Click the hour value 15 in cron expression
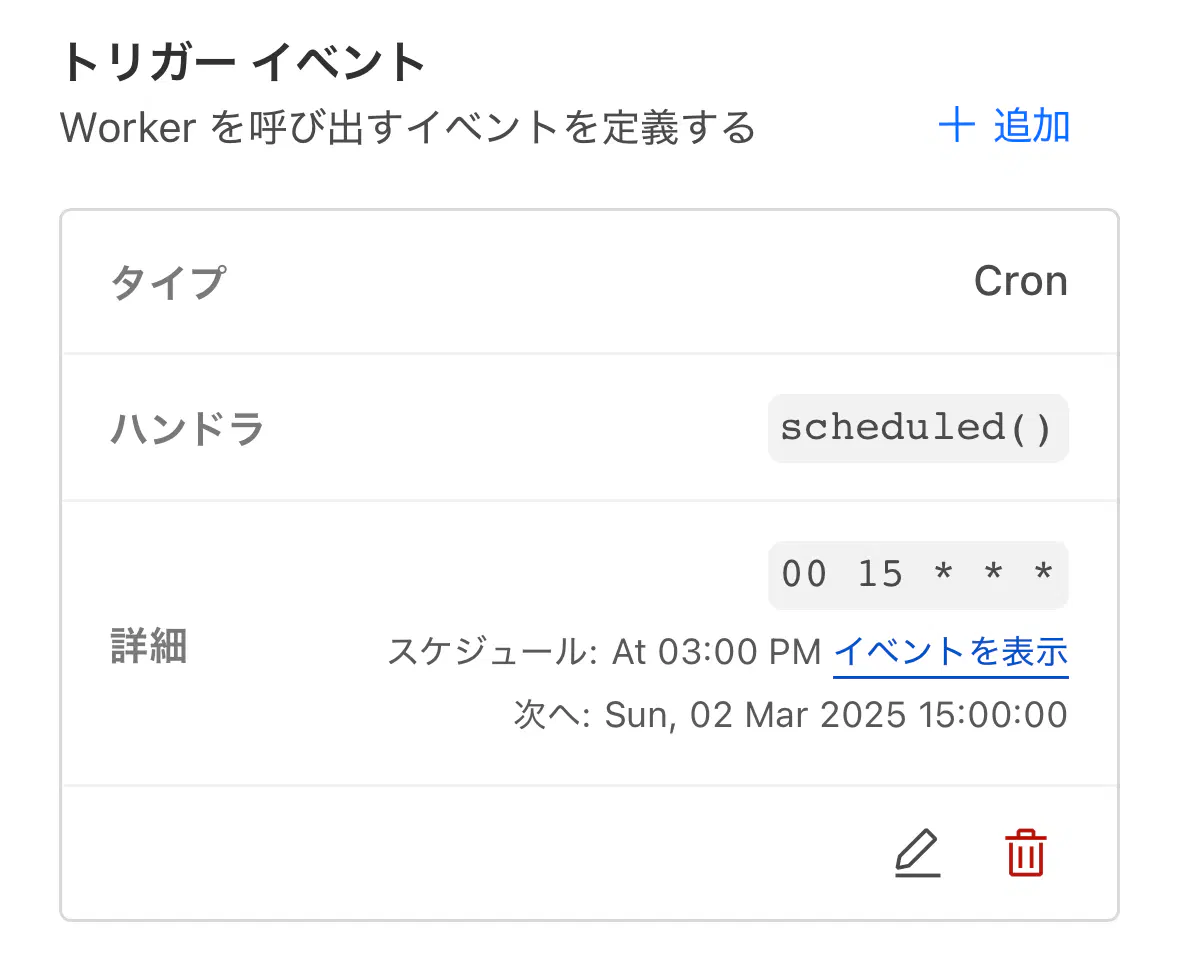Screen dimensions: 1179x956 pos(880,574)
